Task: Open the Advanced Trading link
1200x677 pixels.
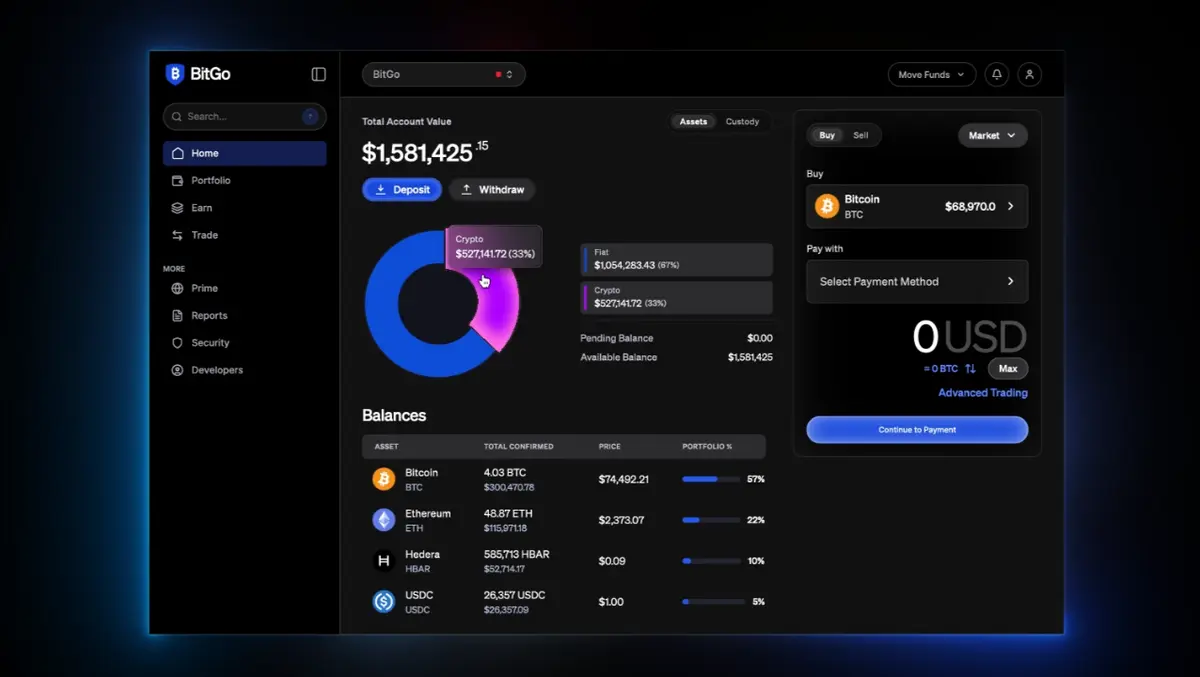Action: coord(983,393)
